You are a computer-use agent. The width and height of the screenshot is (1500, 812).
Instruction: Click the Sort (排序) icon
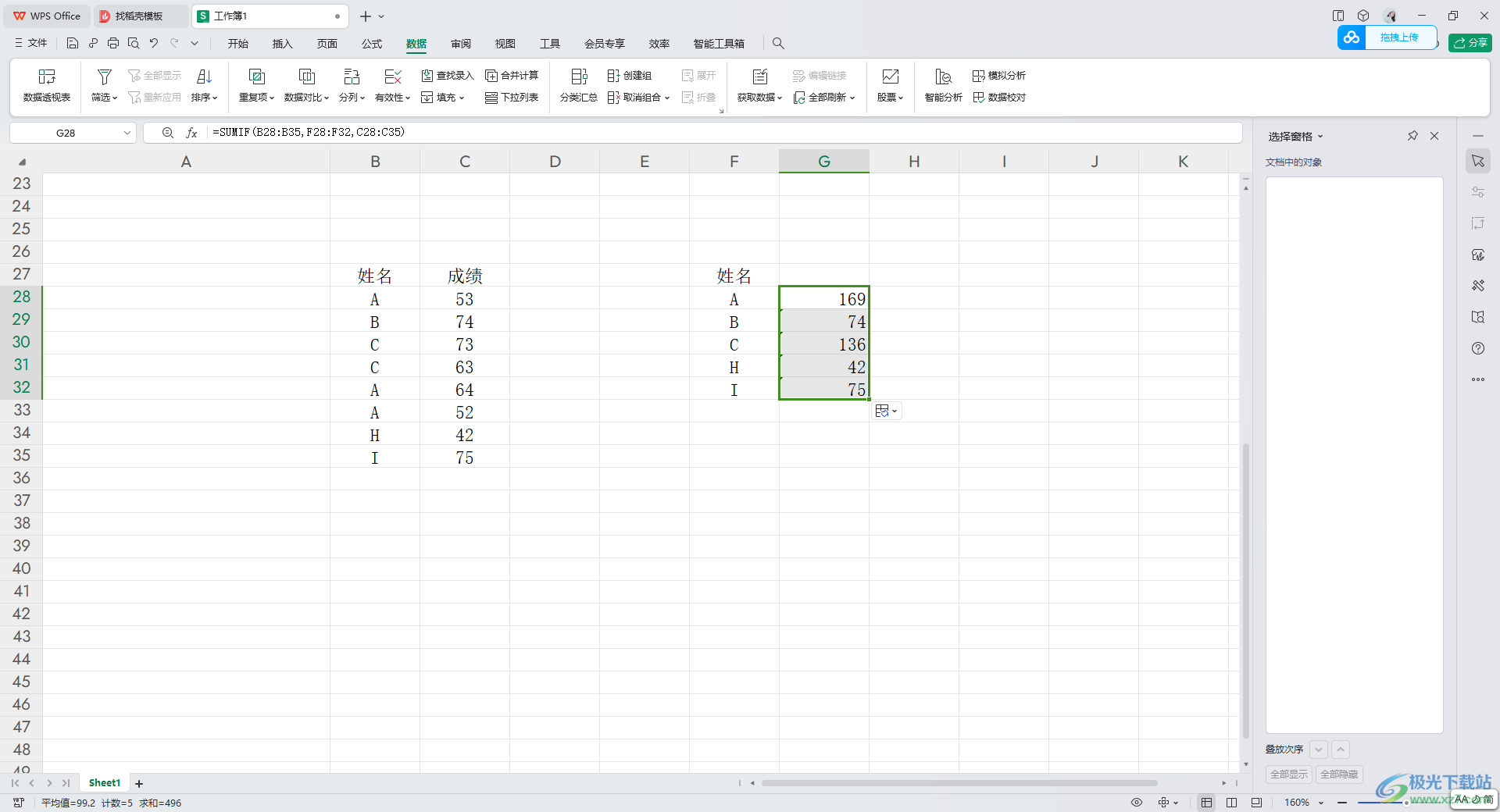tap(204, 77)
